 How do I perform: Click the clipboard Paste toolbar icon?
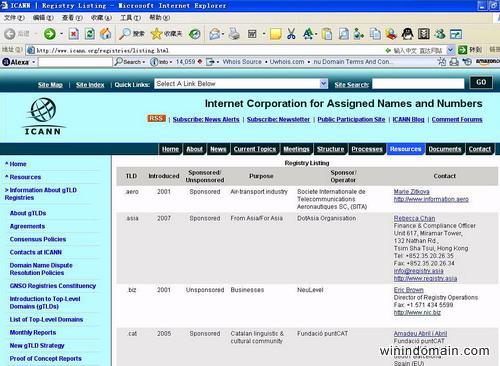327,34
